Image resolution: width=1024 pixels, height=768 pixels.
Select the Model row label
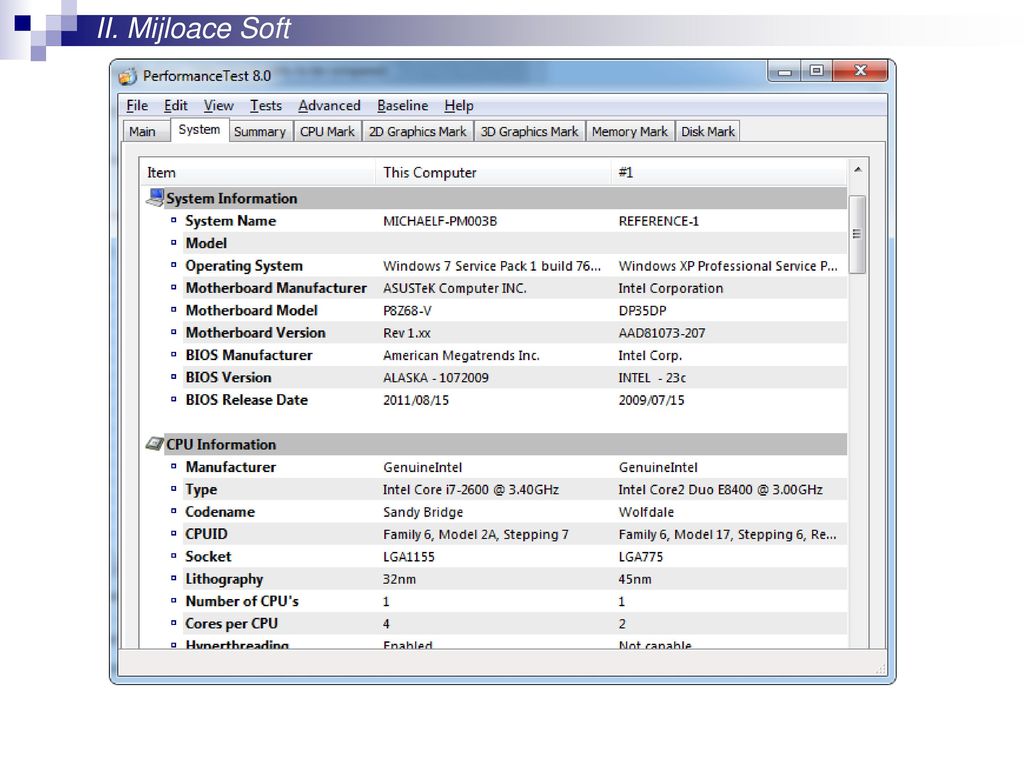pyautogui.click(x=206, y=243)
